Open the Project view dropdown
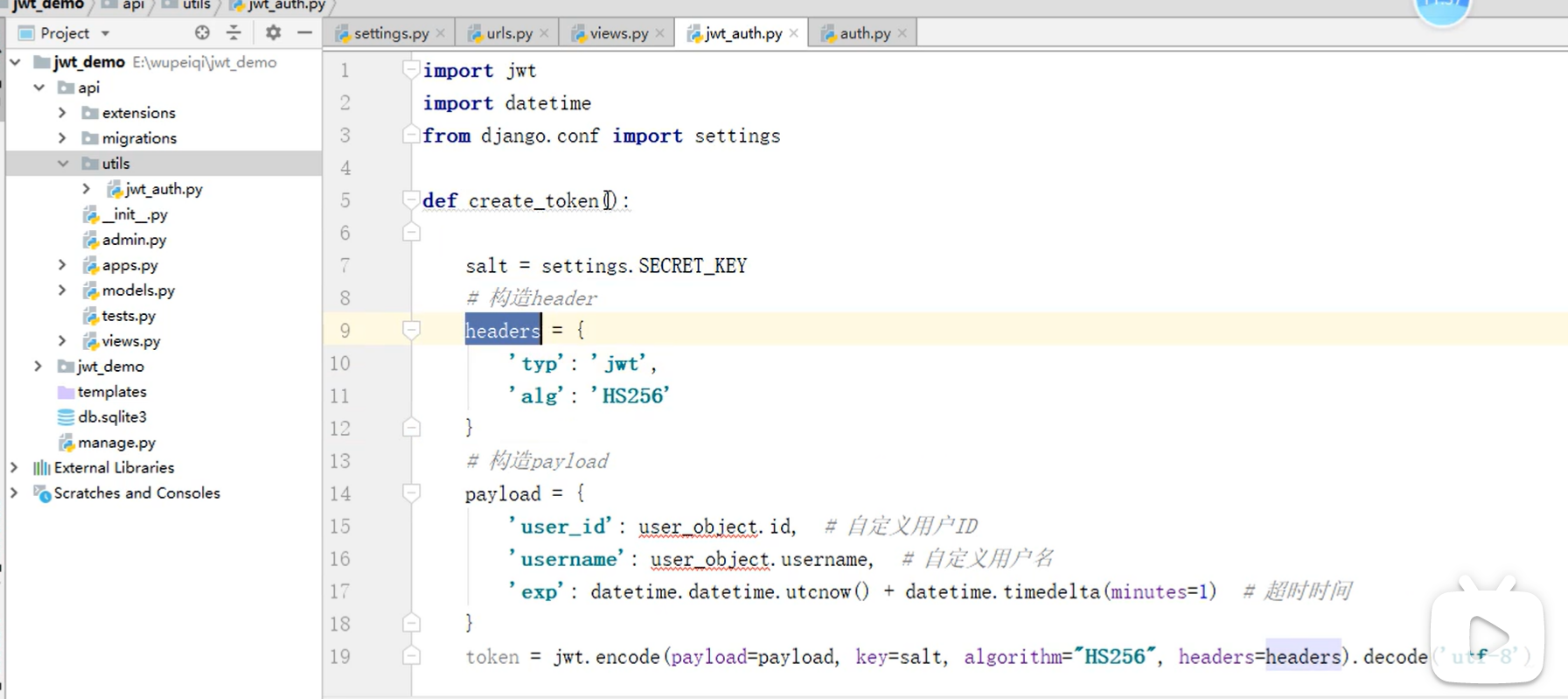The height and width of the screenshot is (699, 1568). point(105,33)
